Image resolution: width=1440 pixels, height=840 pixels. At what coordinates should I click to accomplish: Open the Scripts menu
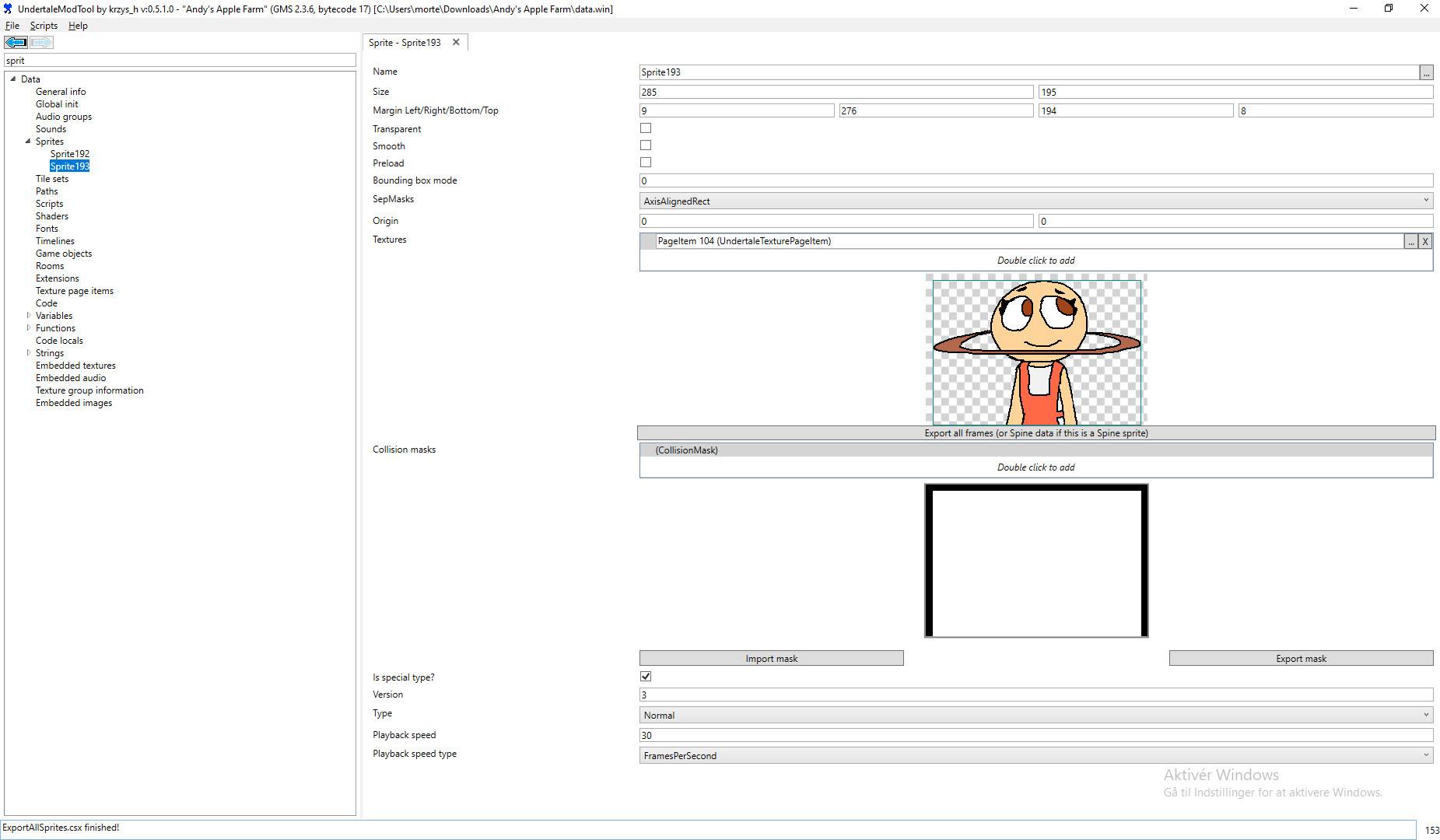[44, 26]
